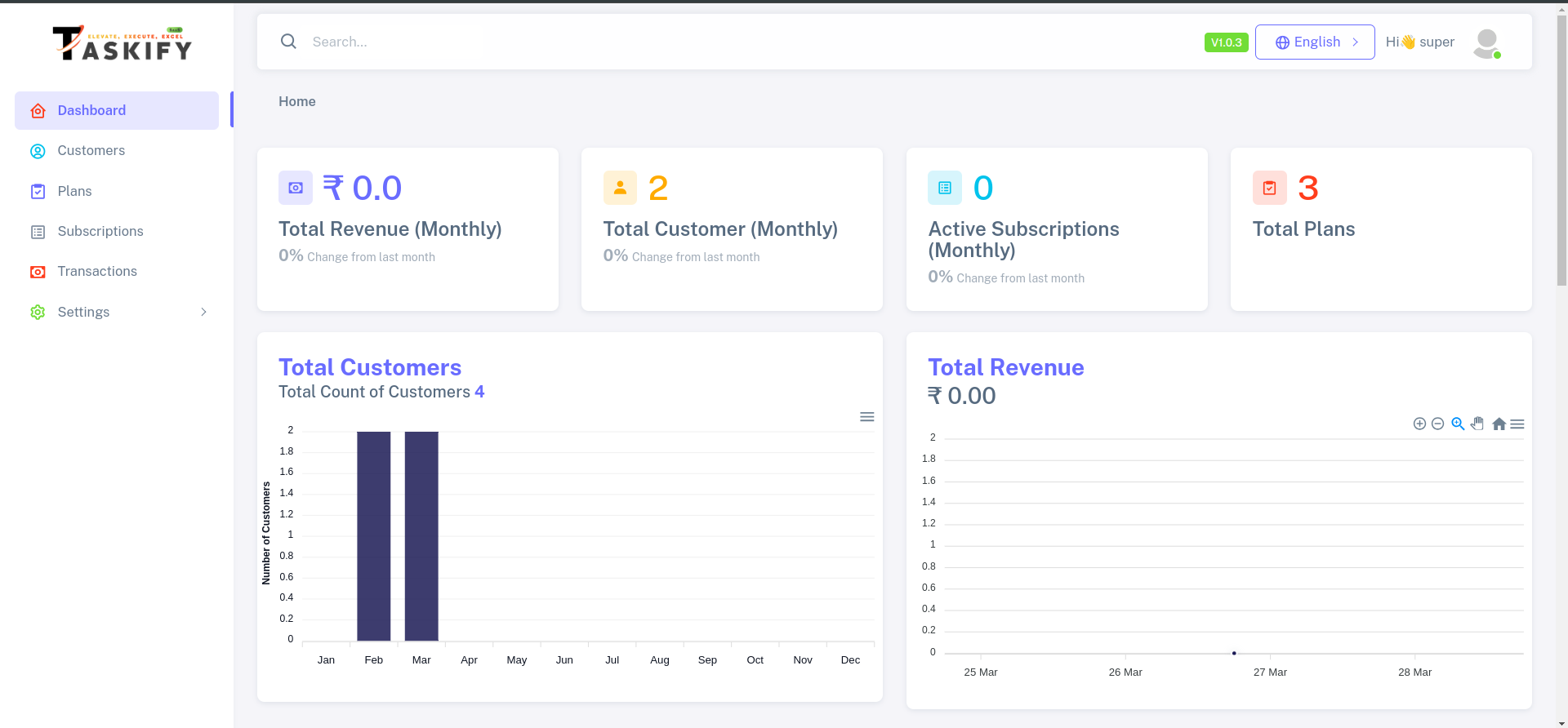This screenshot has height=728, width=1568.
Task: Click the Taskify logo
Action: click(x=122, y=44)
